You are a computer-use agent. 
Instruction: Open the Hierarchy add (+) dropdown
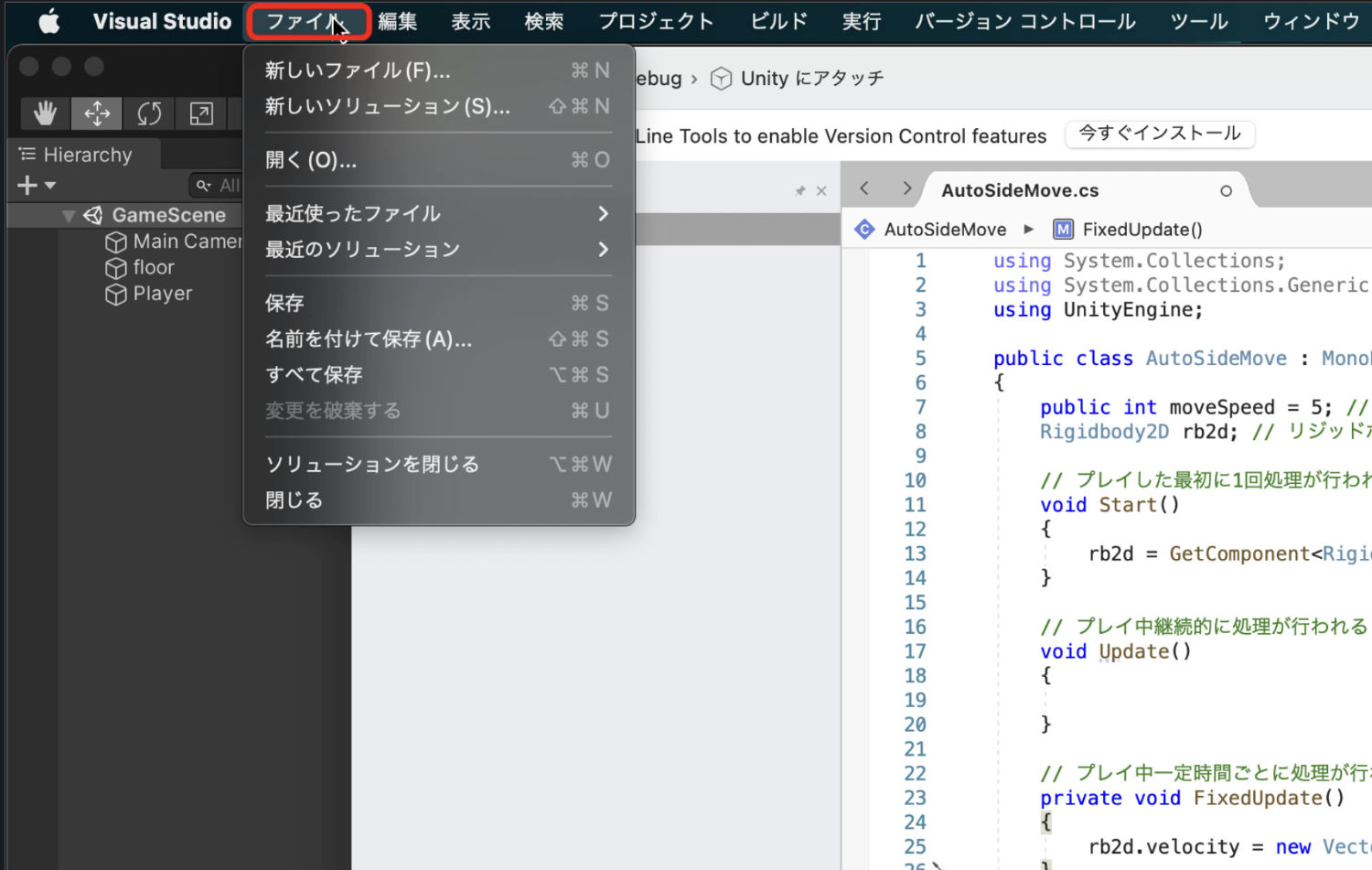[x=37, y=186]
